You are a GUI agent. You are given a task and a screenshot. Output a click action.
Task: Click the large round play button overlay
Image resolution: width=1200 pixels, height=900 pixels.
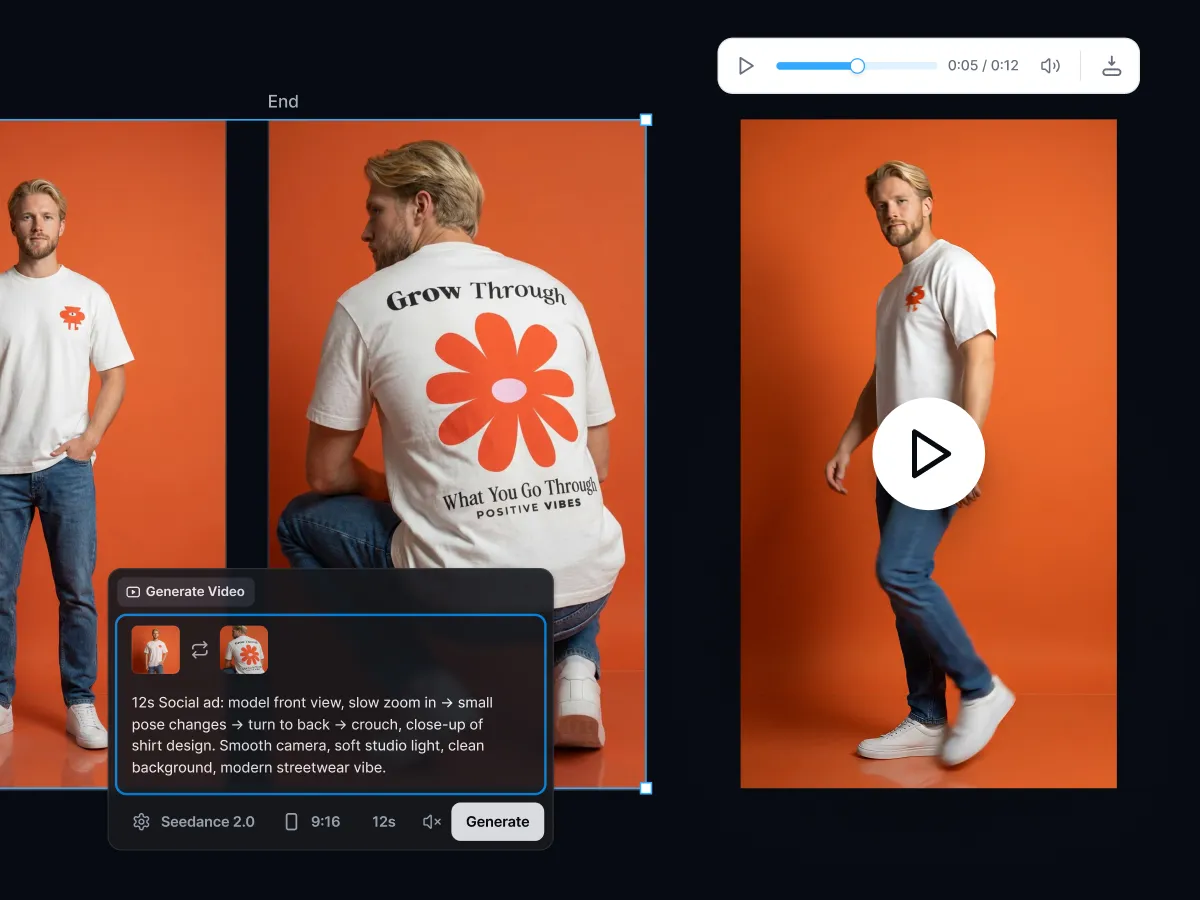[x=928, y=454]
